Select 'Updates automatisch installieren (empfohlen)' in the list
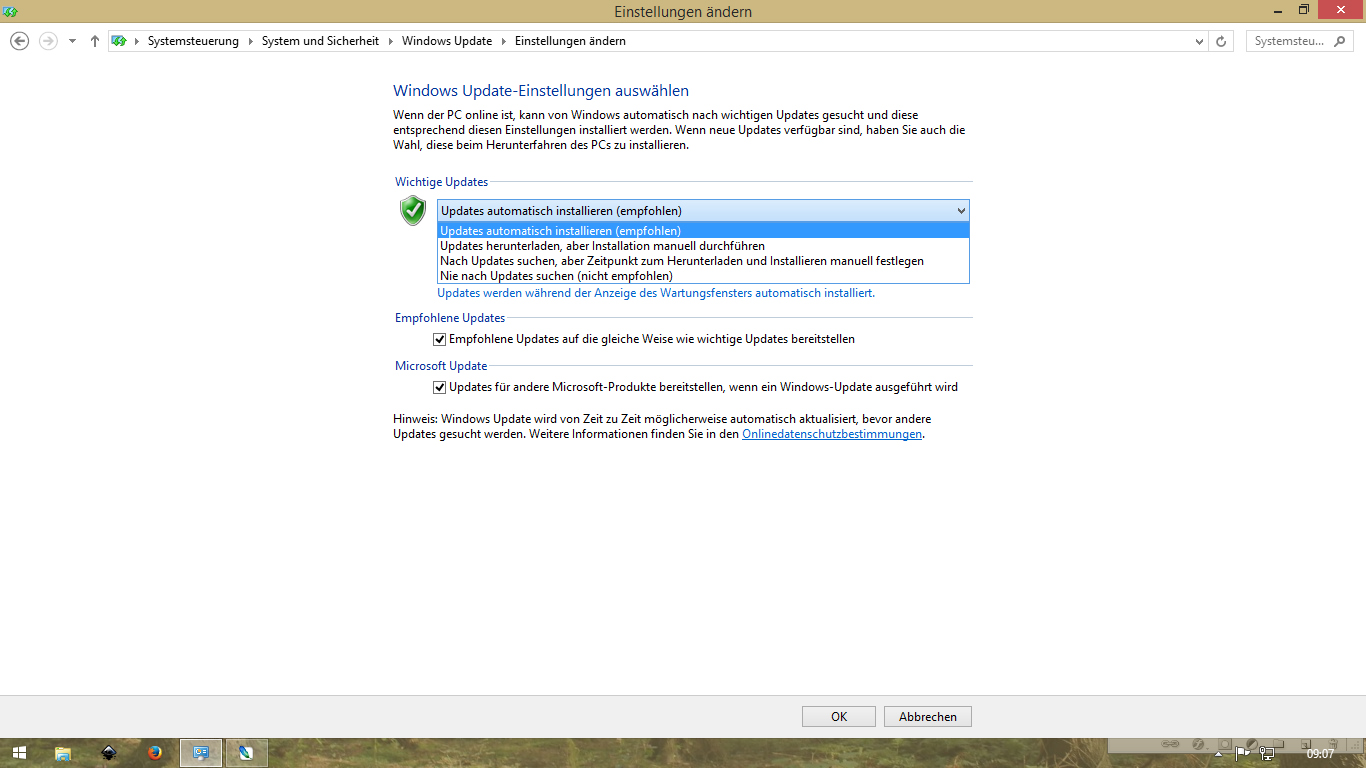This screenshot has height=768, width=1366. (703, 231)
